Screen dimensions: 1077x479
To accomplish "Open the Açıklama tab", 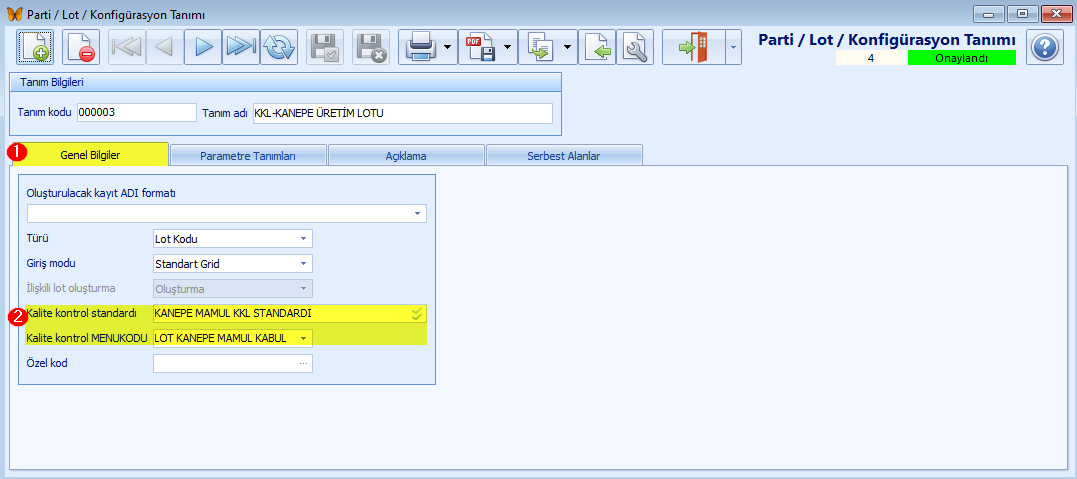I will click(x=406, y=156).
